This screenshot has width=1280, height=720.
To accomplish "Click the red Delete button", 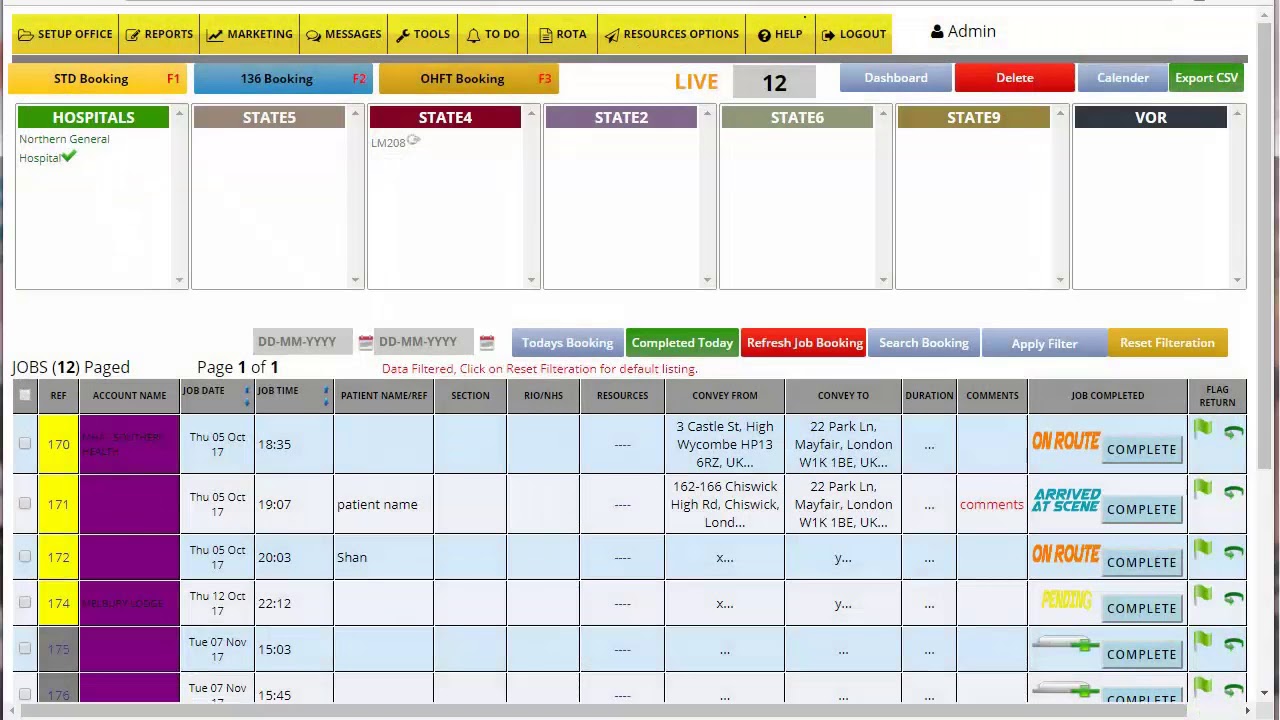I will point(1015,78).
